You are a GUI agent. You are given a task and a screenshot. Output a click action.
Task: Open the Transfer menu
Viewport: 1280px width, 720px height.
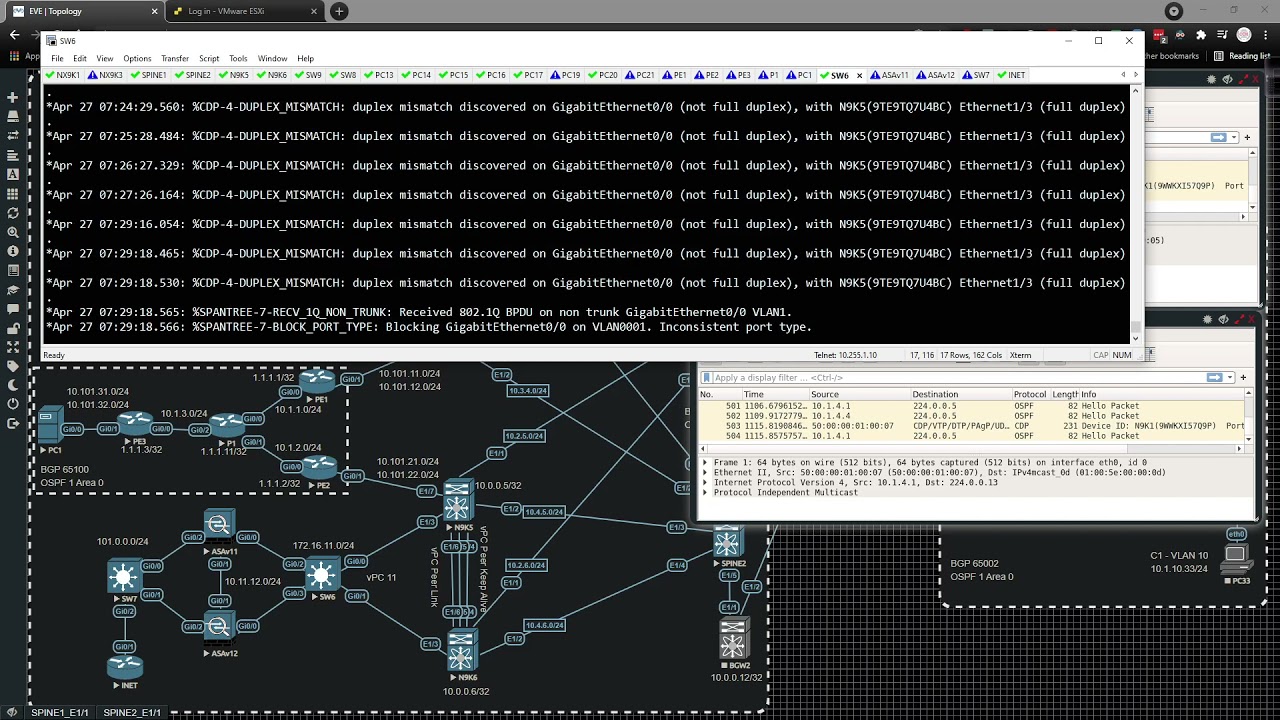pyautogui.click(x=175, y=59)
